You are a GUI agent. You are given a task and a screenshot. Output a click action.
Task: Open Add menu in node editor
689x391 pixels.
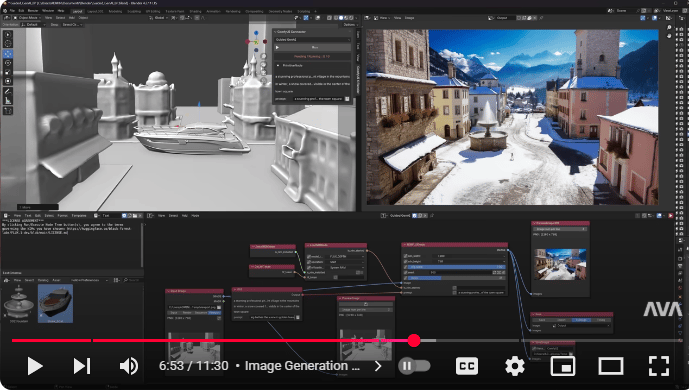click(185, 216)
